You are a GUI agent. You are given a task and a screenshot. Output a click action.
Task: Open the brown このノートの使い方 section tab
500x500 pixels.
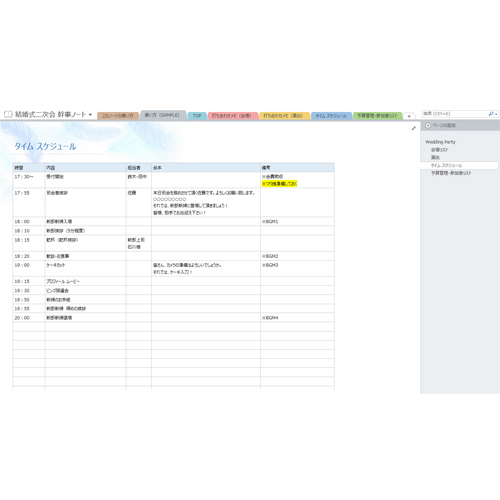pos(118,116)
